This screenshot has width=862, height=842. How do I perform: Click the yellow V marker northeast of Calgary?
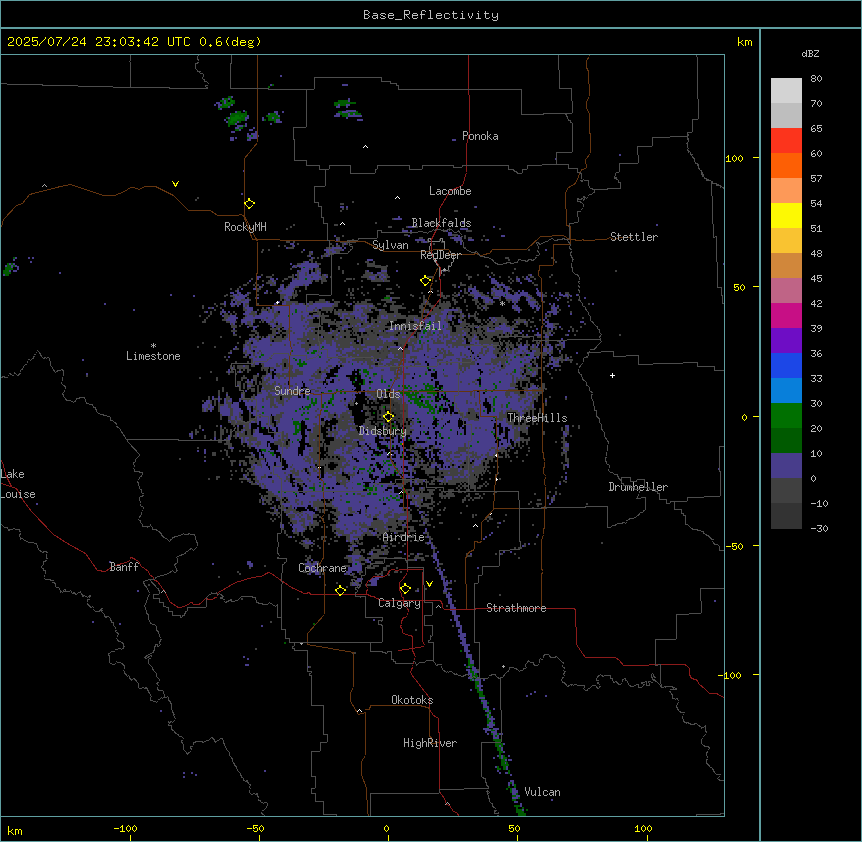[x=429, y=584]
